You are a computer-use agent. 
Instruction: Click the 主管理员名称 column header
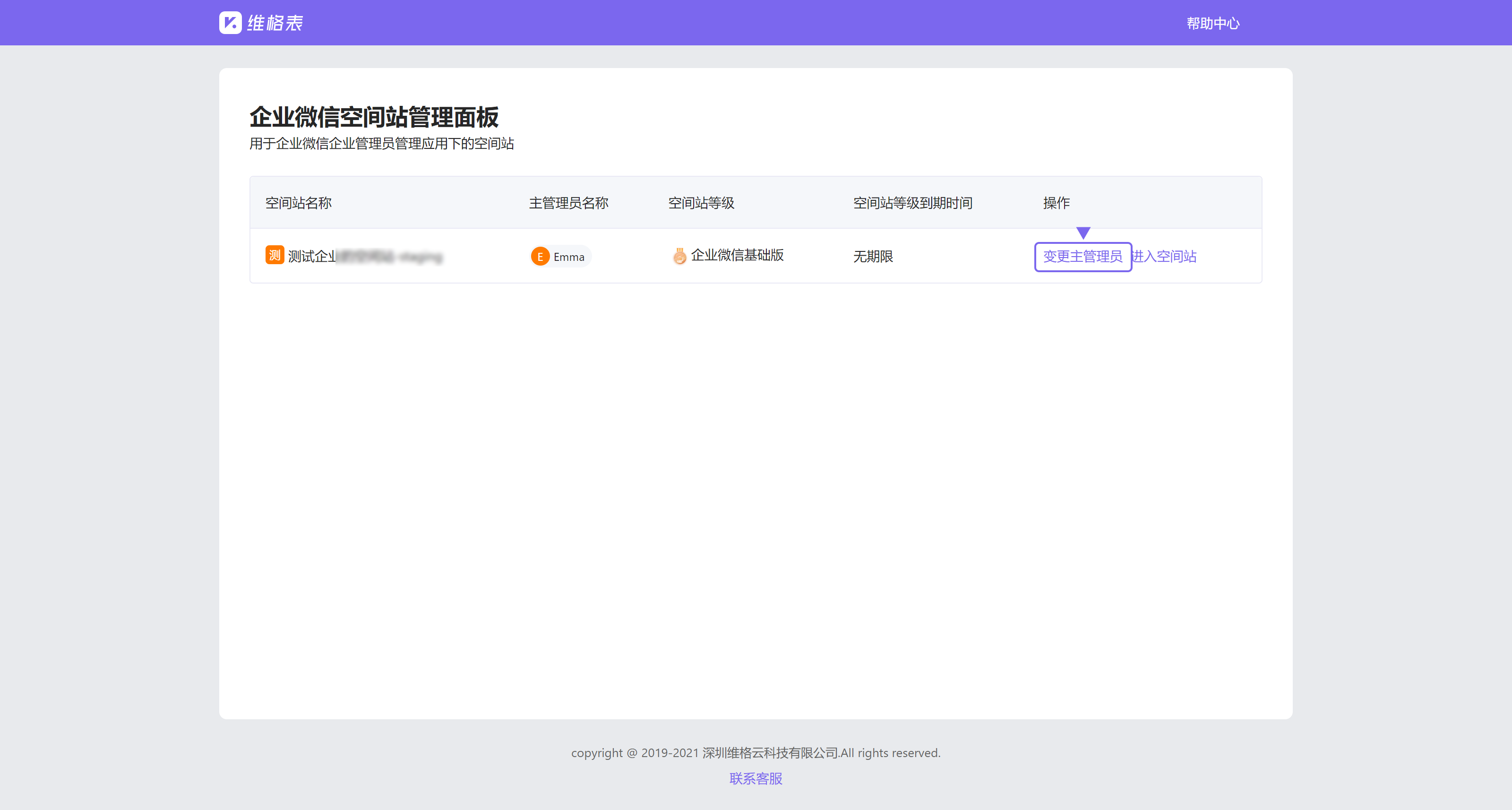568,203
